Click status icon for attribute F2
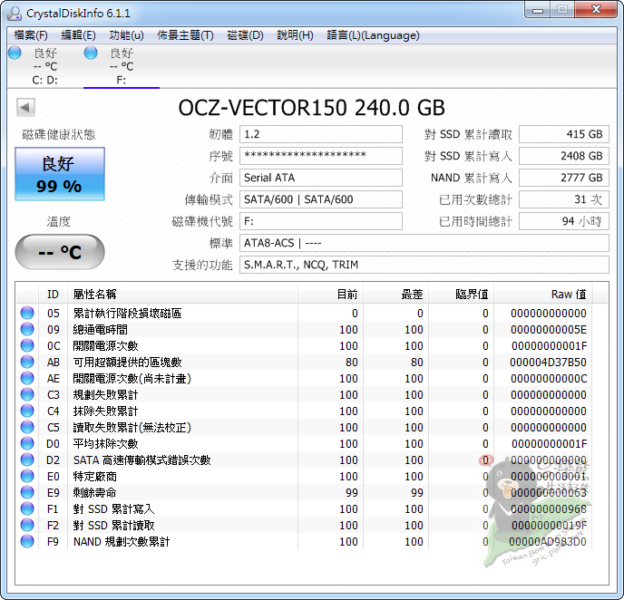Screen dimensions: 624x600 click(x=27, y=525)
